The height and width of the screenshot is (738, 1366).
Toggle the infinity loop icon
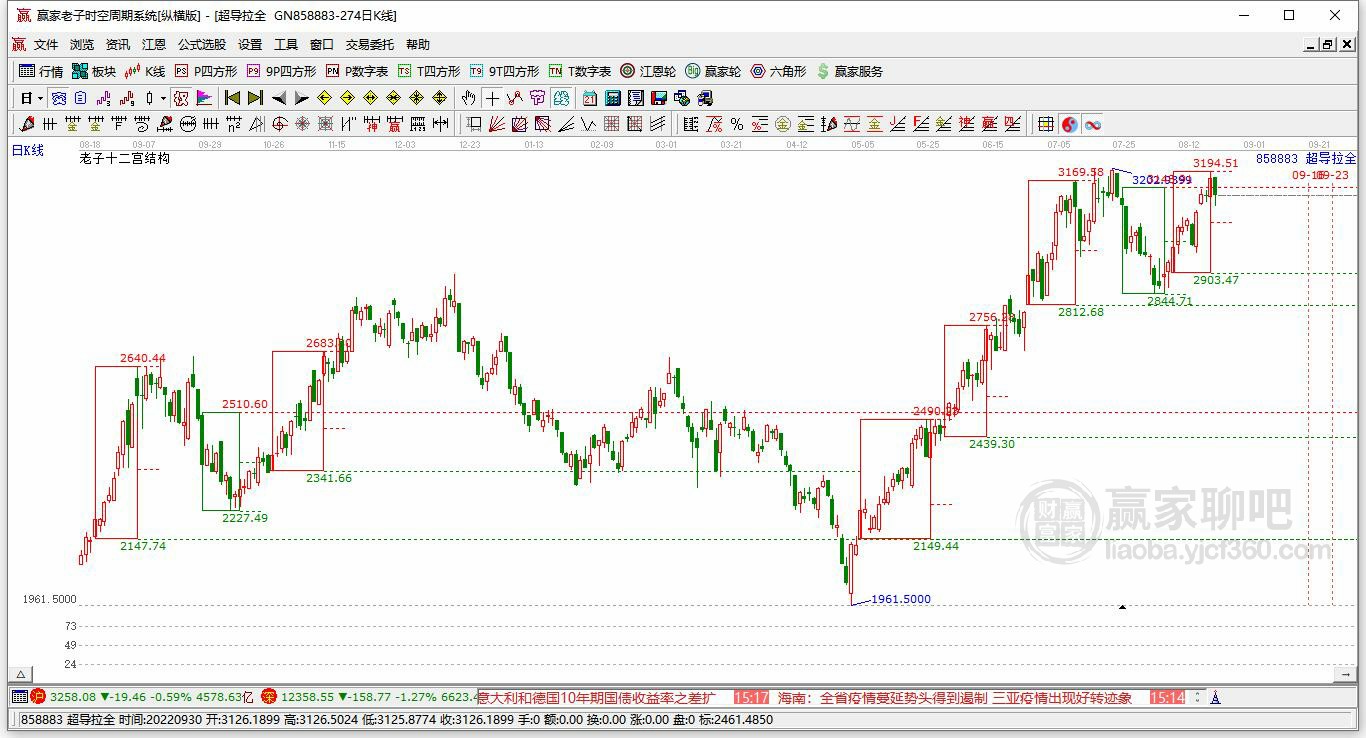[x=1091, y=124]
